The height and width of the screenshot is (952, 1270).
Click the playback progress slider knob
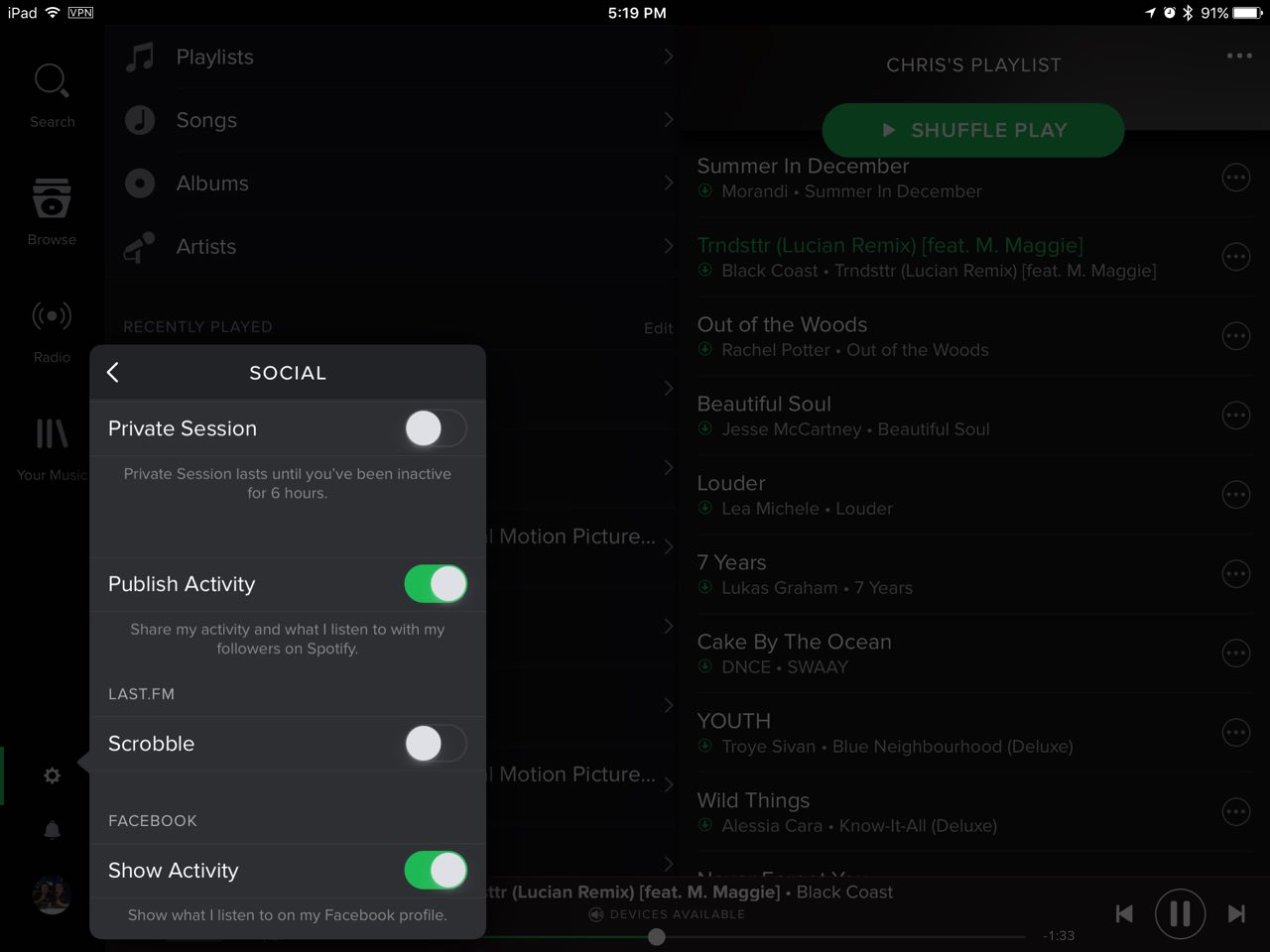click(656, 936)
